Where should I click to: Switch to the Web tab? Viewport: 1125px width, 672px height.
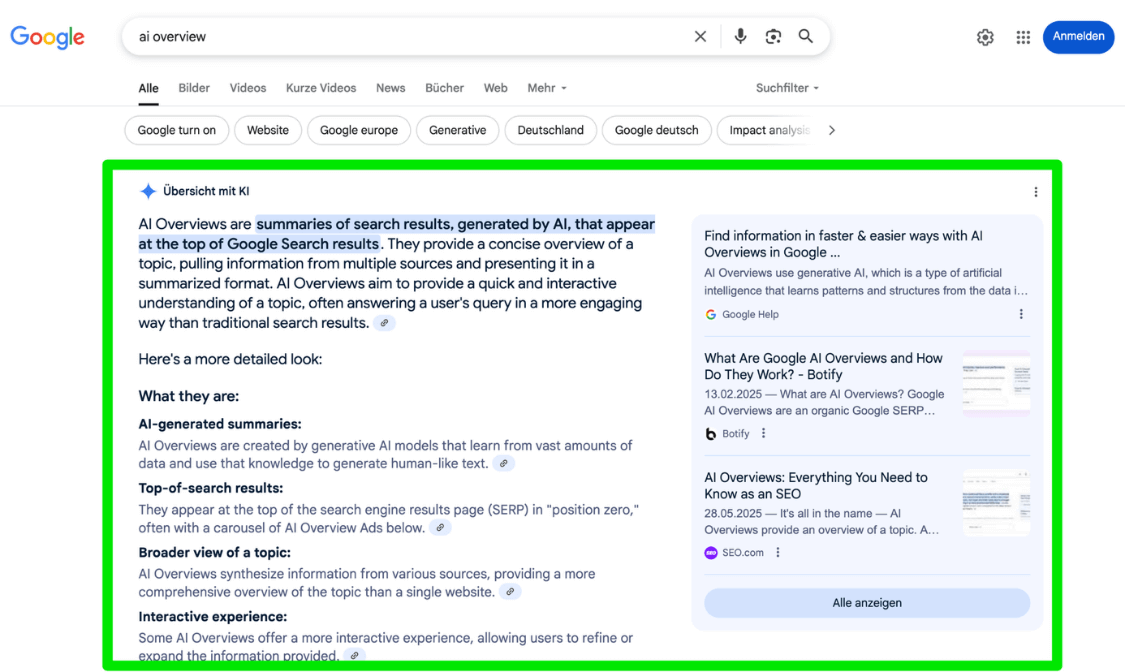point(495,88)
